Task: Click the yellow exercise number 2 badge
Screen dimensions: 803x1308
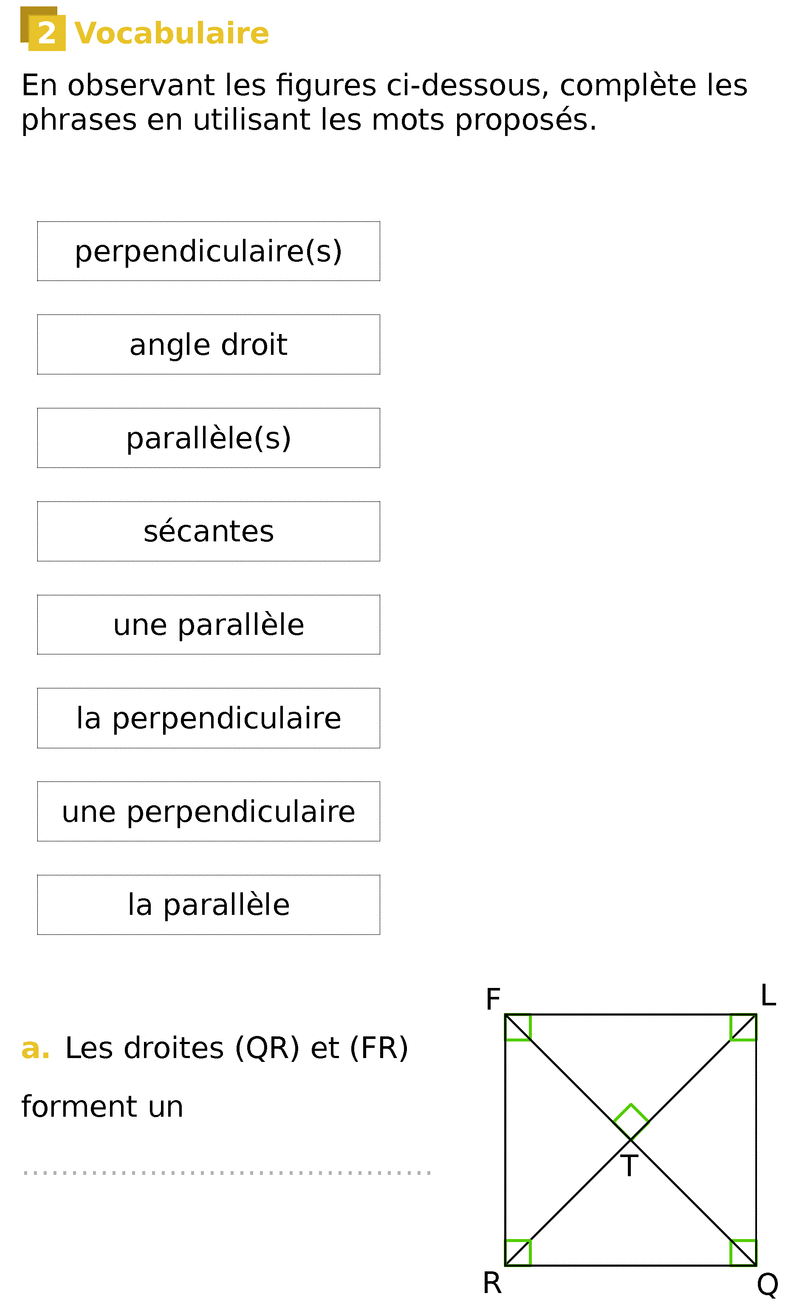Action: point(44,32)
